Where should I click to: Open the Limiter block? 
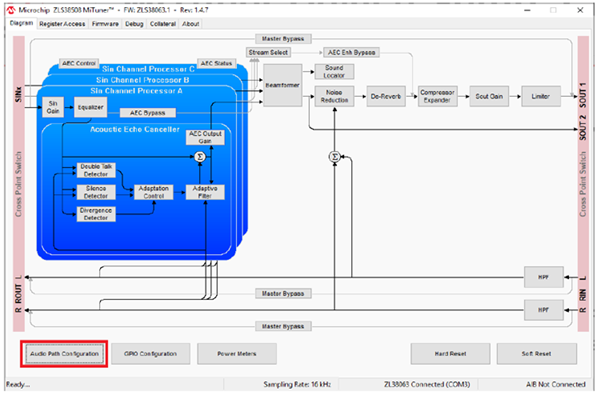coord(541,96)
